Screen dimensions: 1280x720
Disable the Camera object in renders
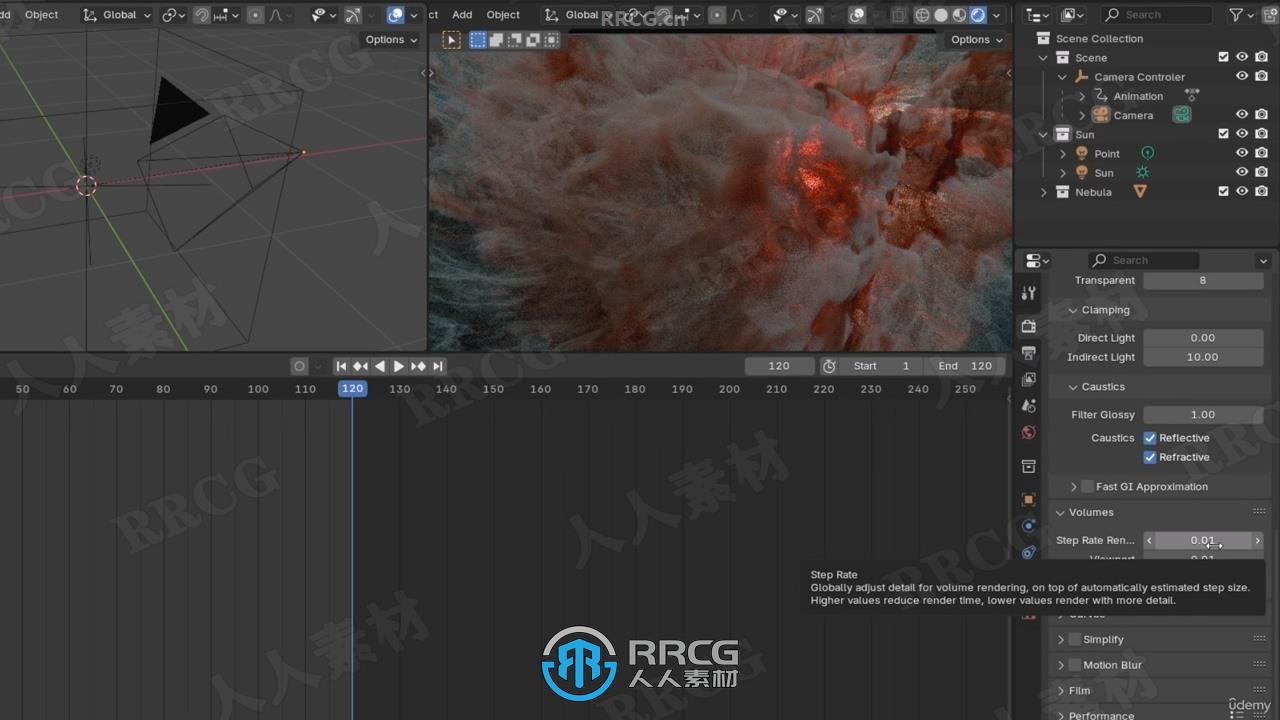1262,115
